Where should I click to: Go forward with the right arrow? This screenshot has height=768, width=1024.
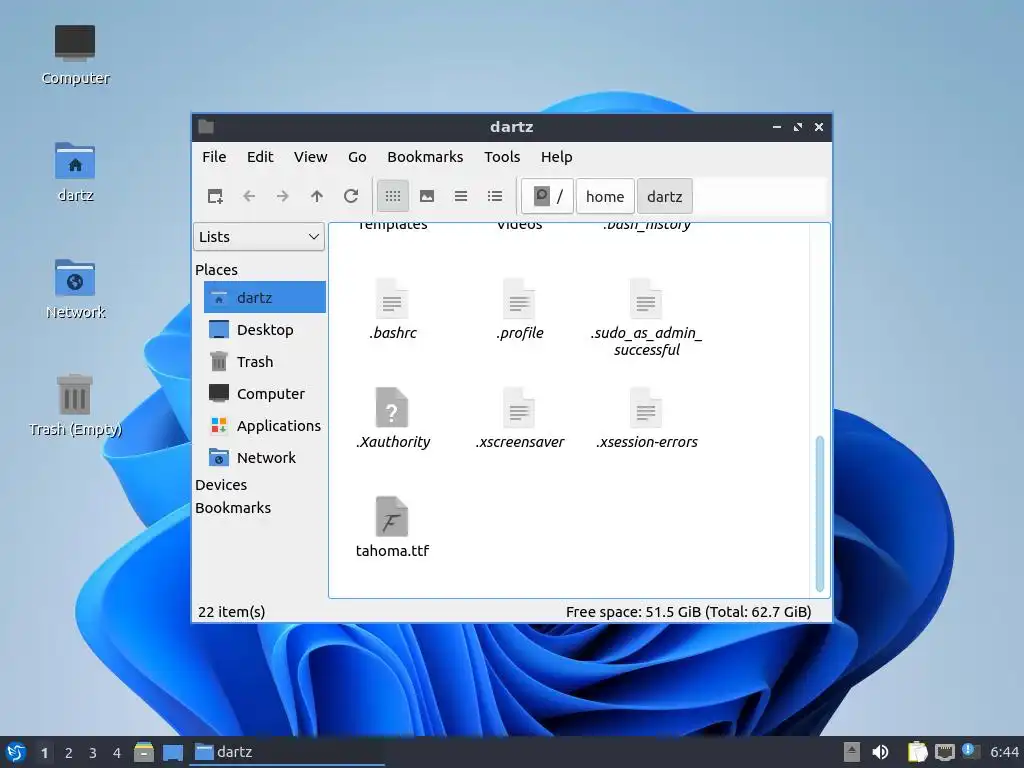pyautogui.click(x=283, y=196)
